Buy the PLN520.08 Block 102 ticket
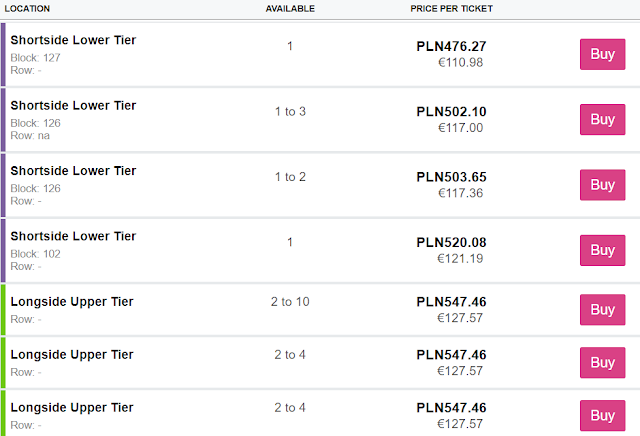This screenshot has height=436, width=640. pyautogui.click(x=602, y=250)
